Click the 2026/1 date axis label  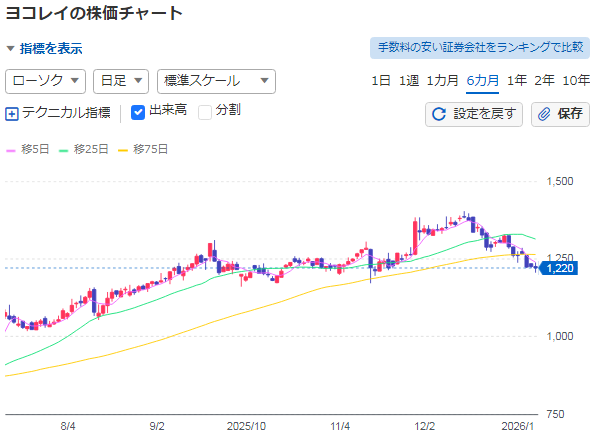pyautogui.click(x=517, y=426)
